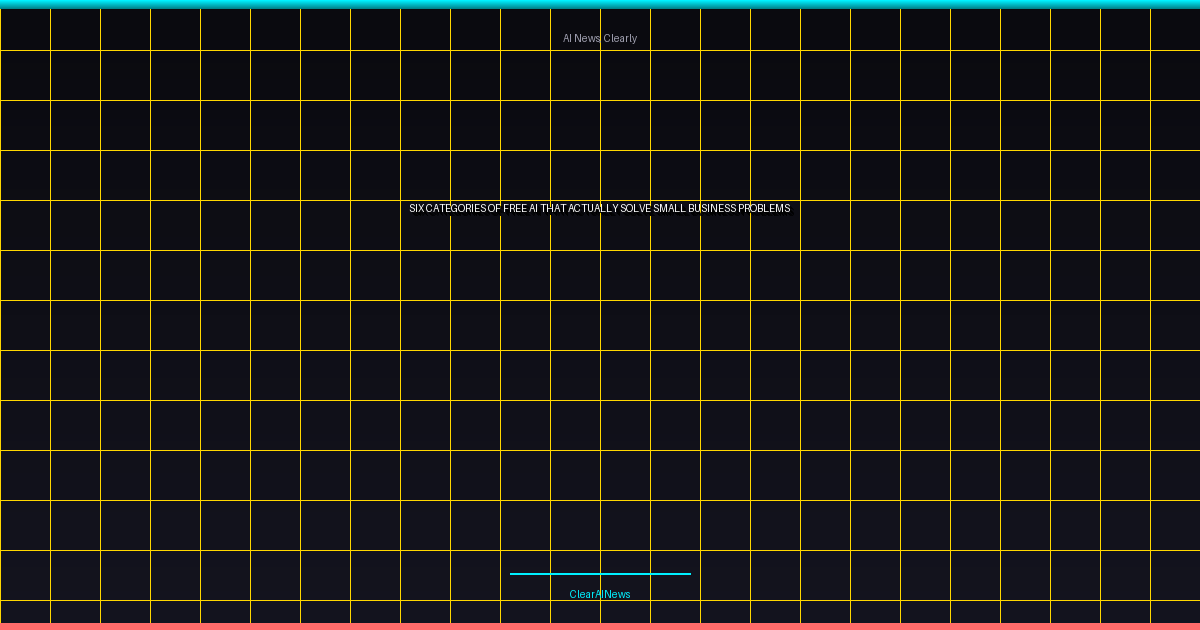Click the grid cell in the top-right corner

[1175, 29]
